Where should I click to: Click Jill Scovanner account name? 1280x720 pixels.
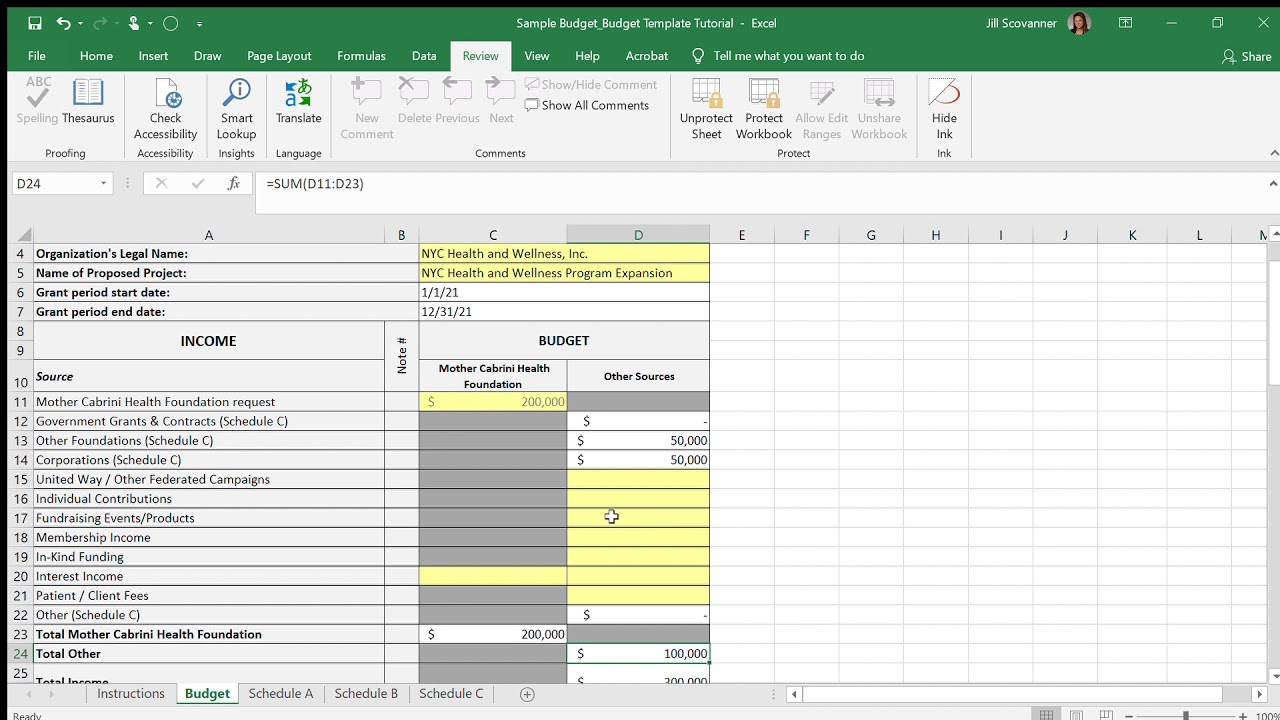coord(1021,23)
